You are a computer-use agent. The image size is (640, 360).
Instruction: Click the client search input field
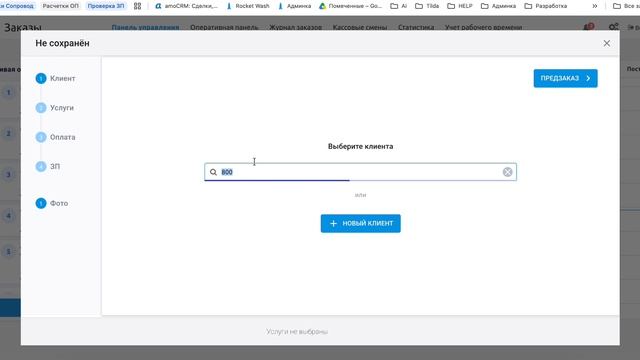pyautogui.click(x=360, y=172)
